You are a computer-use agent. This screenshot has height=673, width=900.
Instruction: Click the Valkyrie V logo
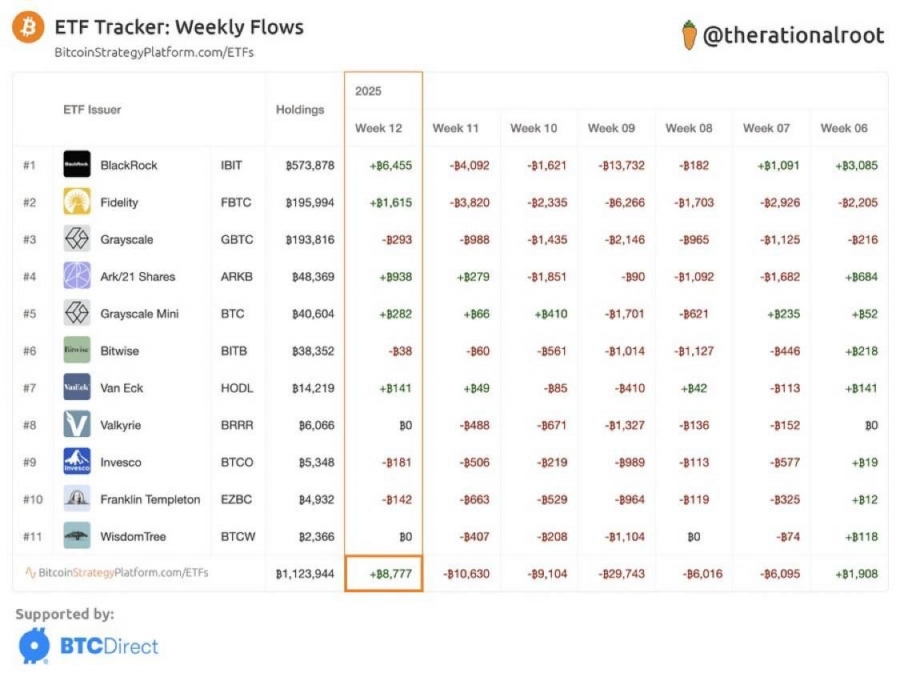click(77, 425)
